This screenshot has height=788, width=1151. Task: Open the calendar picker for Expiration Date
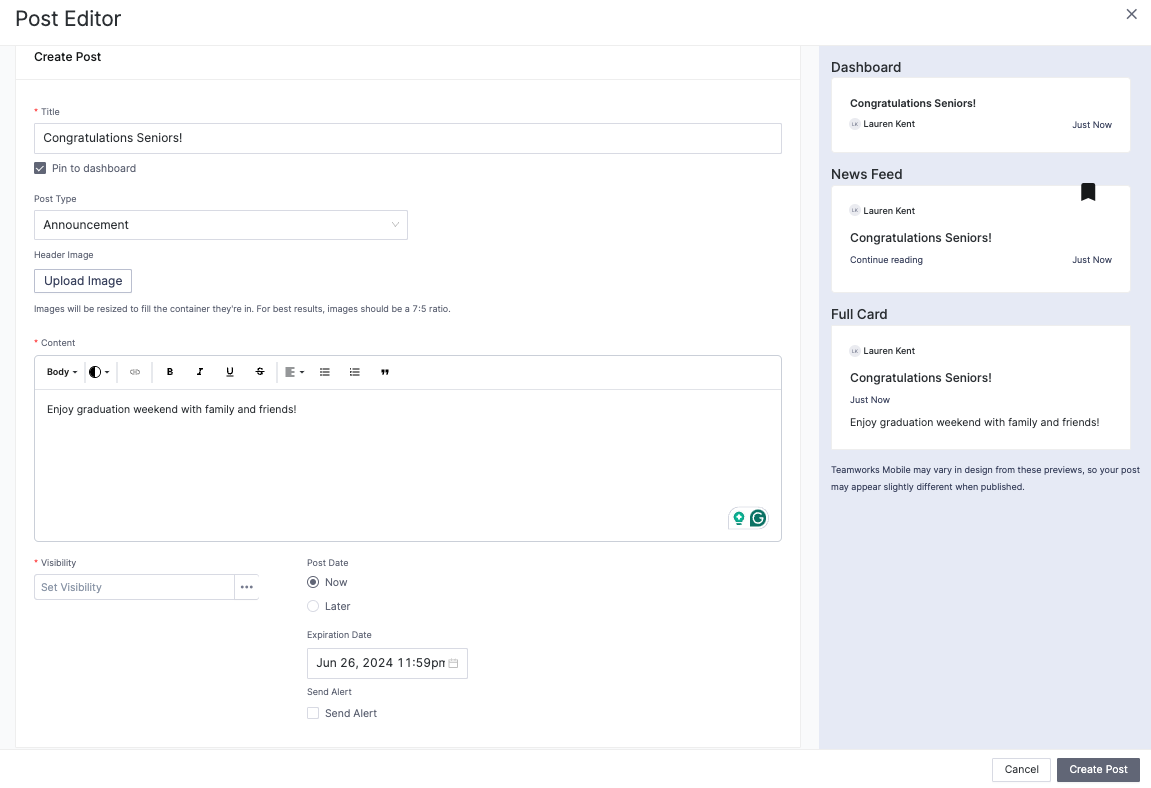(453, 663)
